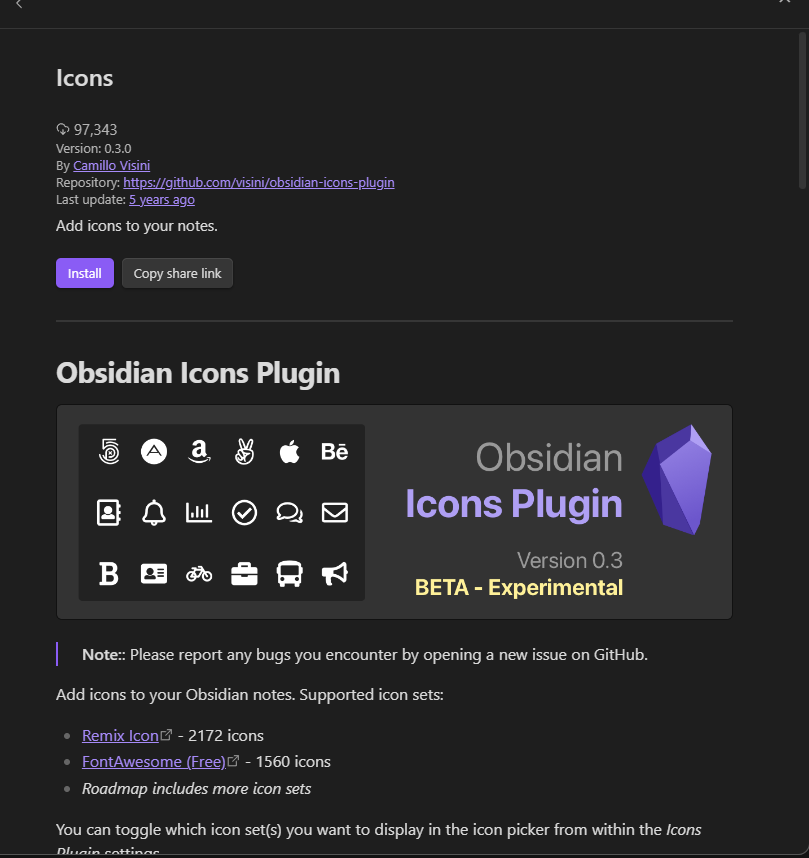Click the envelope mail icon in banner
The height and width of the screenshot is (858, 809).
334,513
